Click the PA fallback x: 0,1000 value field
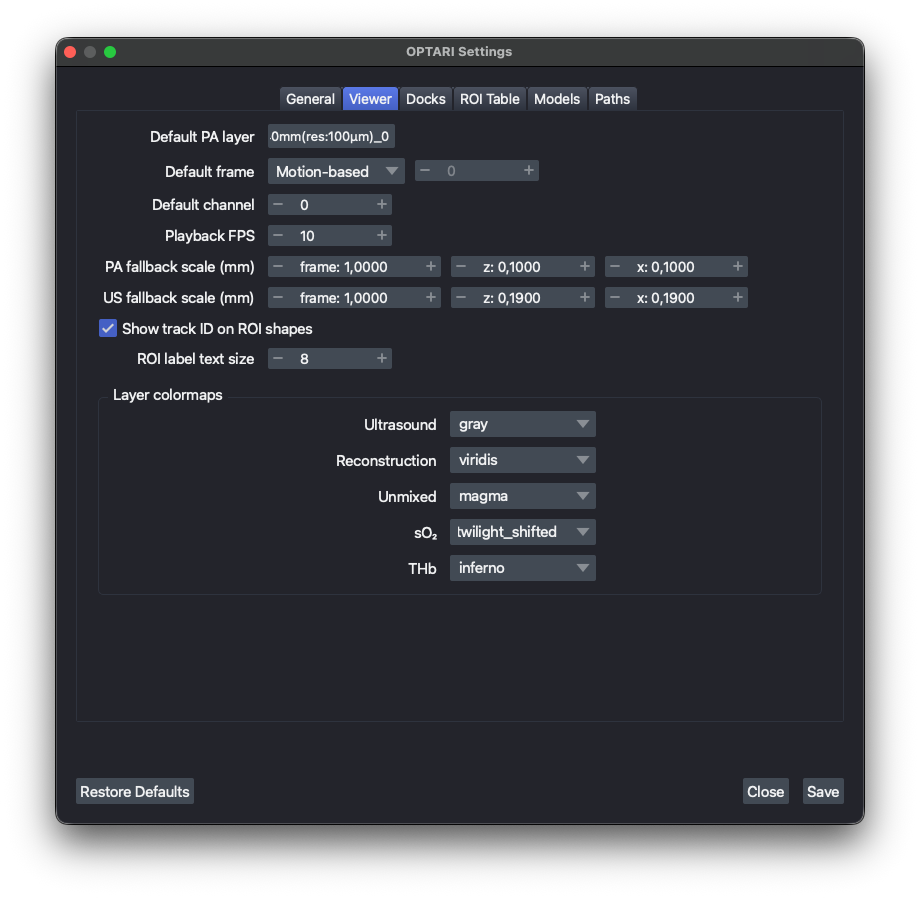This screenshot has height=898, width=920. click(677, 267)
